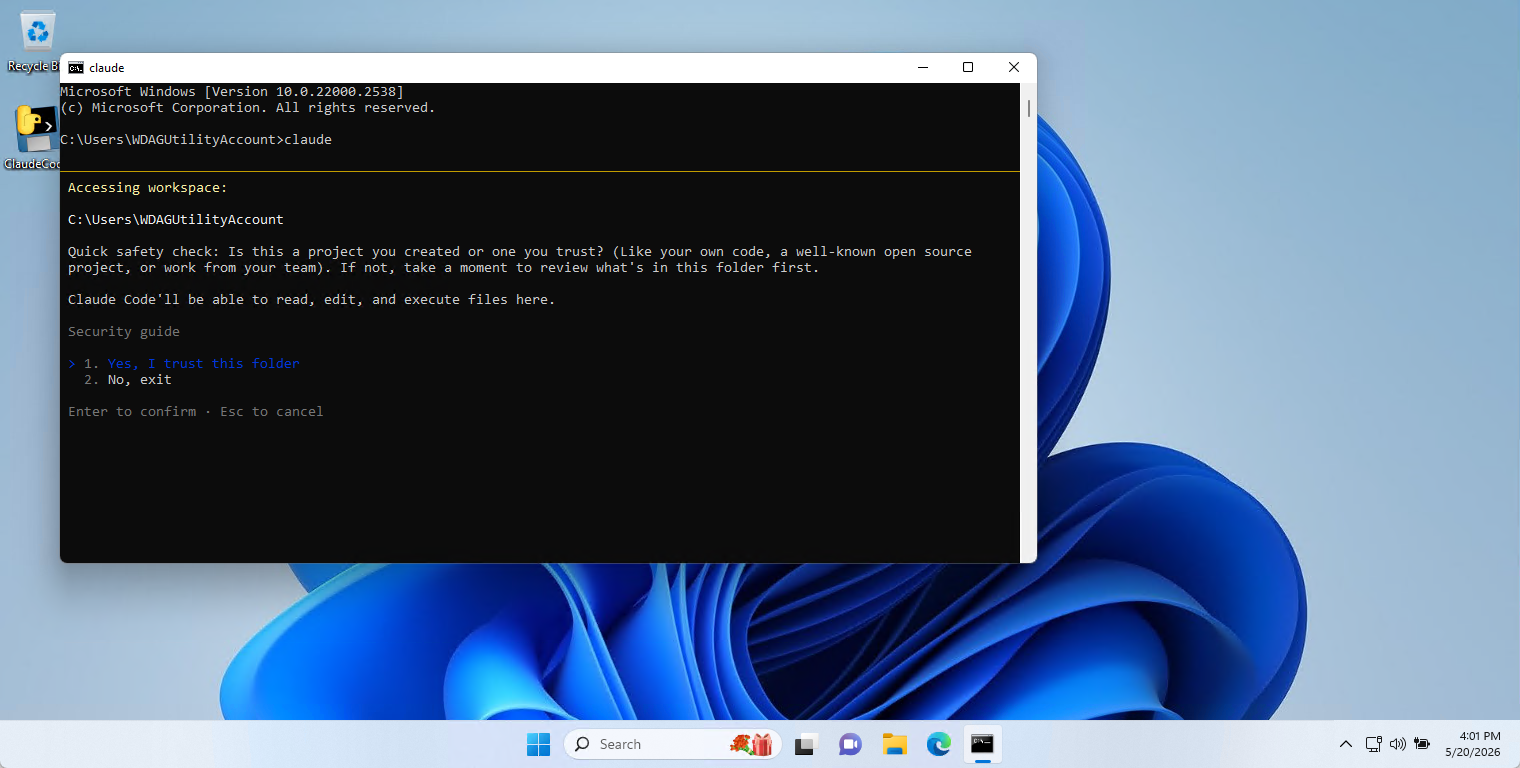Click the workspace path under "Accessing workspace:"
The width and height of the screenshot is (1520, 768).
pos(176,220)
